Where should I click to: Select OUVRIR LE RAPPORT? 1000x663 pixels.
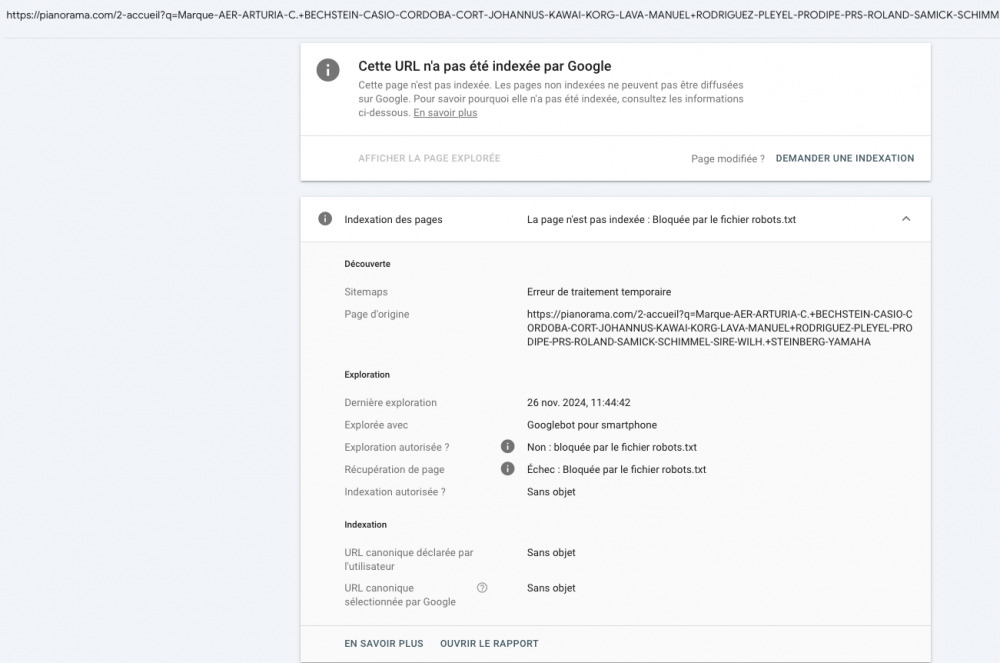coord(489,644)
